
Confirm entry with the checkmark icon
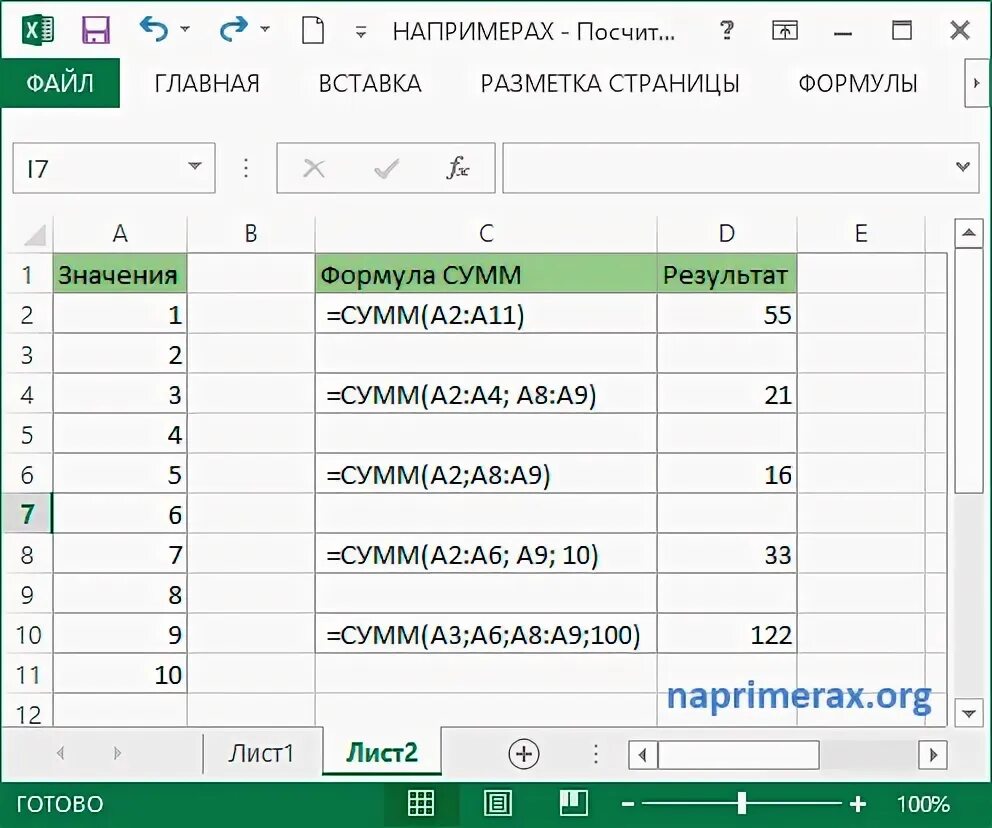[386, 168]
